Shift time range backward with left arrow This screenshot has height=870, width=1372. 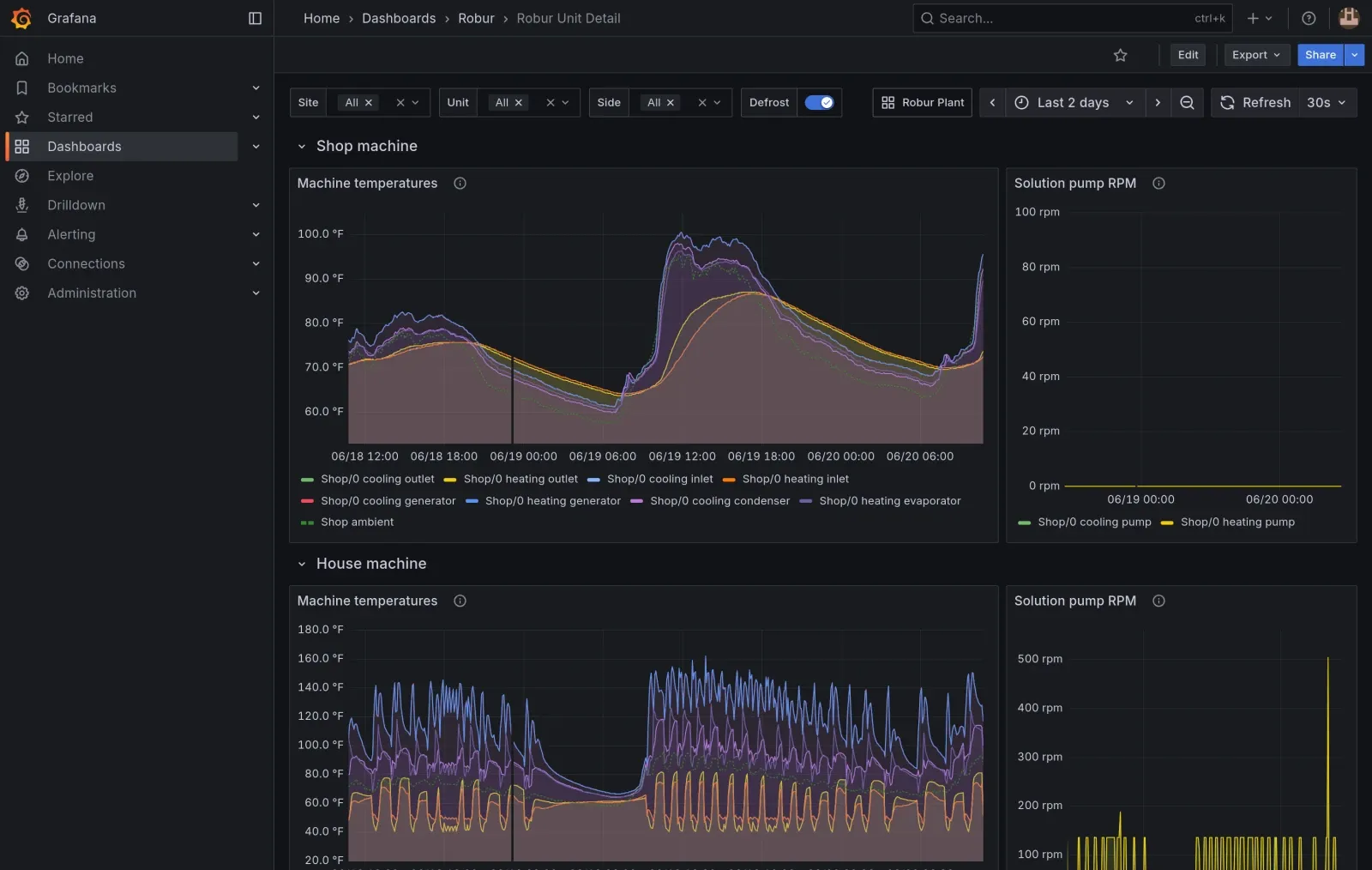[992, 102]
